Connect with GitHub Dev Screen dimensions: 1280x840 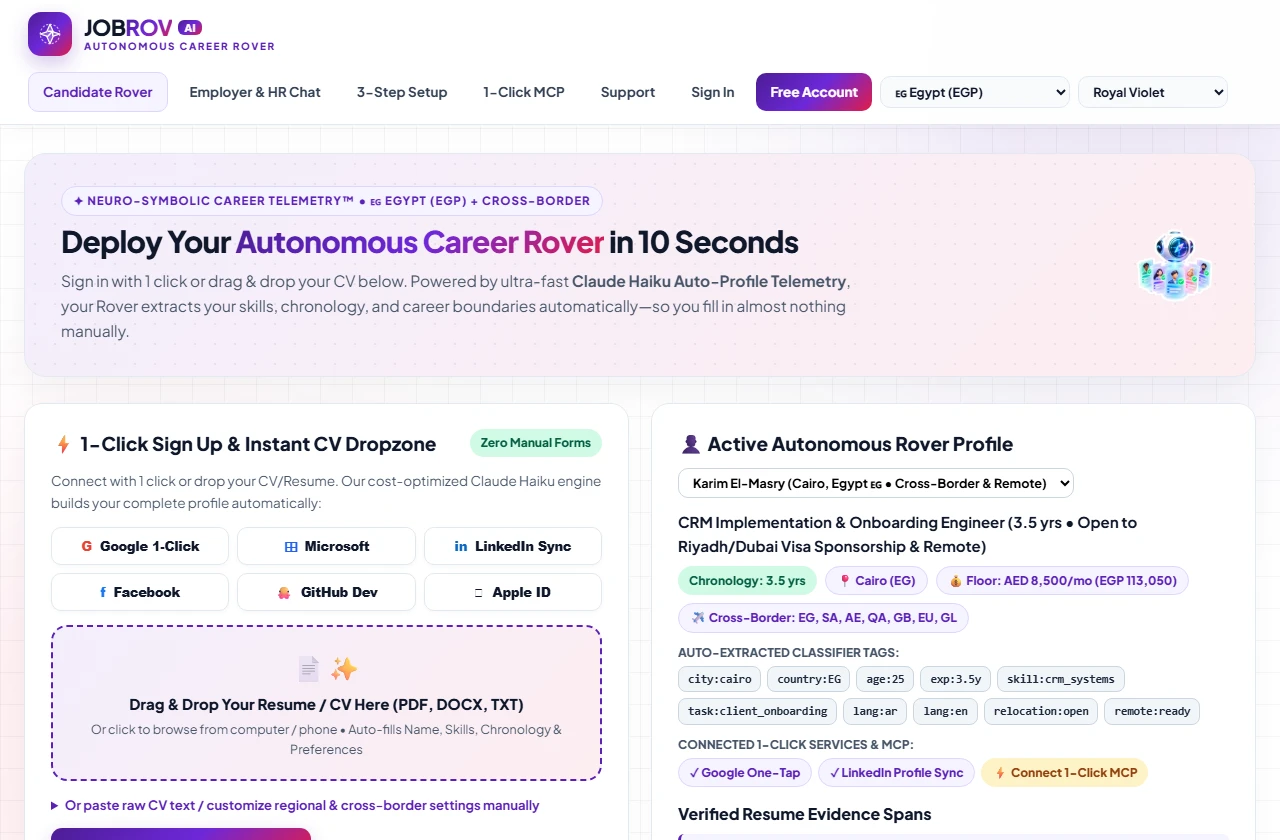326,592
